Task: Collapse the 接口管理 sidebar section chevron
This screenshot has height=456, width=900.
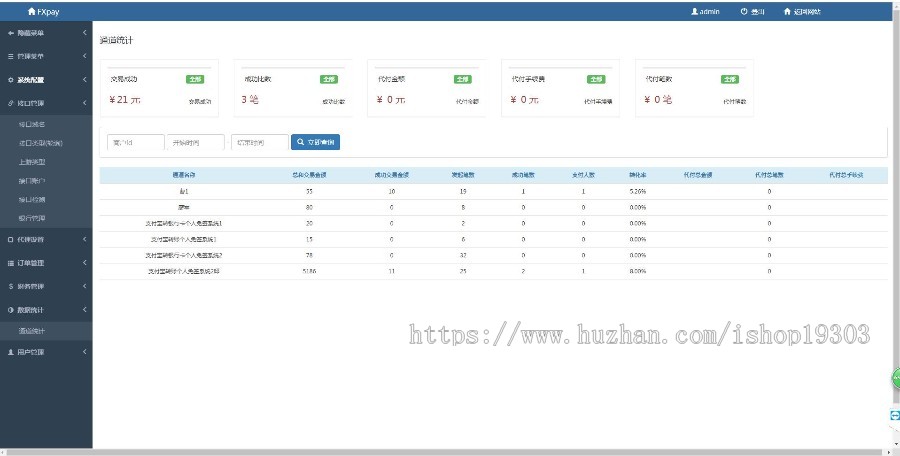Action: [x=84, y=103]
